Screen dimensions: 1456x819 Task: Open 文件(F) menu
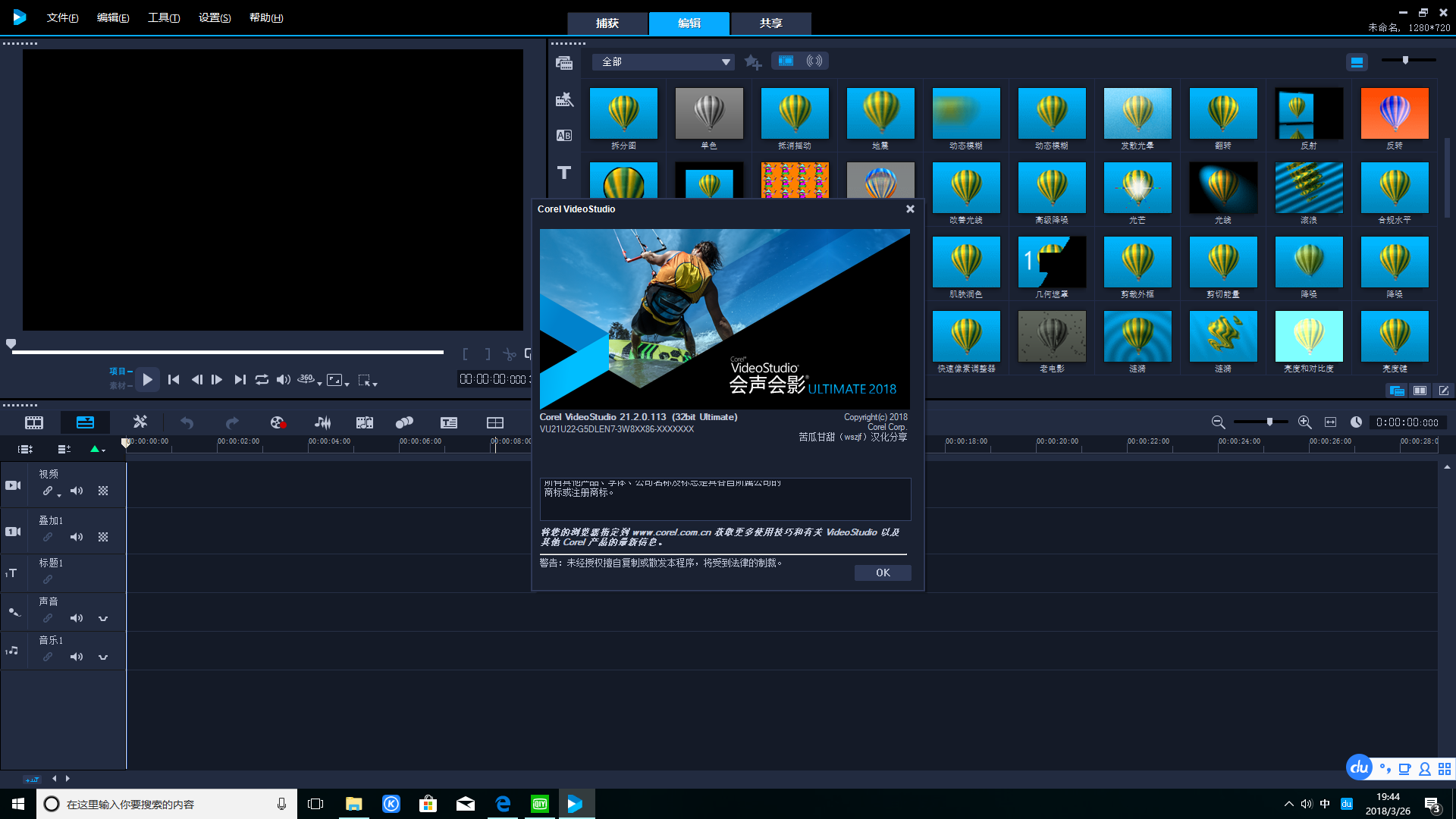(63, 17)
